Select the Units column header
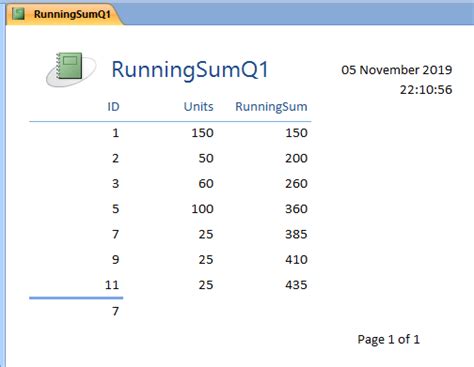 tap(198, 107)
